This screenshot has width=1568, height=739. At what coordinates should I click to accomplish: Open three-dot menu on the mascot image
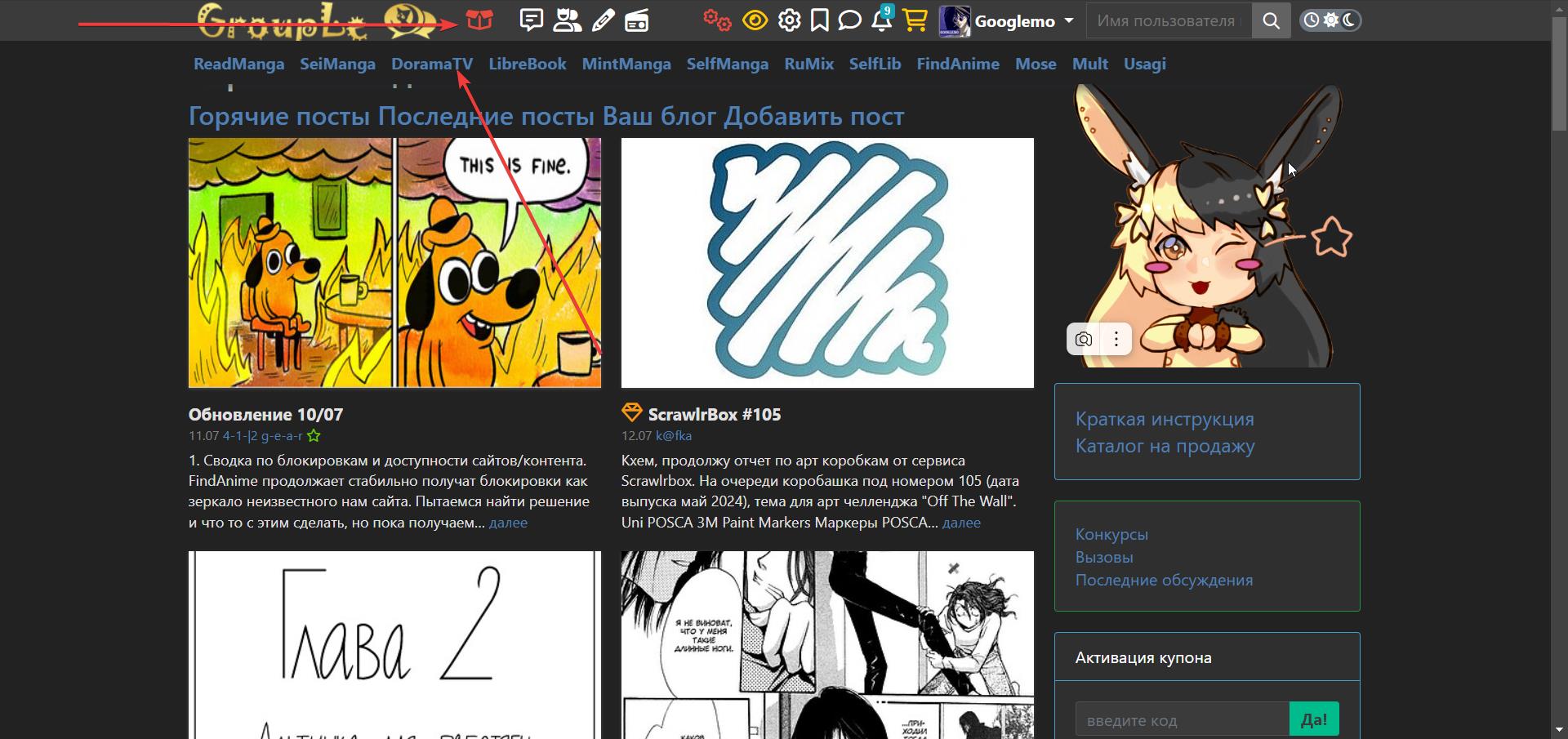coord(1116,339)
